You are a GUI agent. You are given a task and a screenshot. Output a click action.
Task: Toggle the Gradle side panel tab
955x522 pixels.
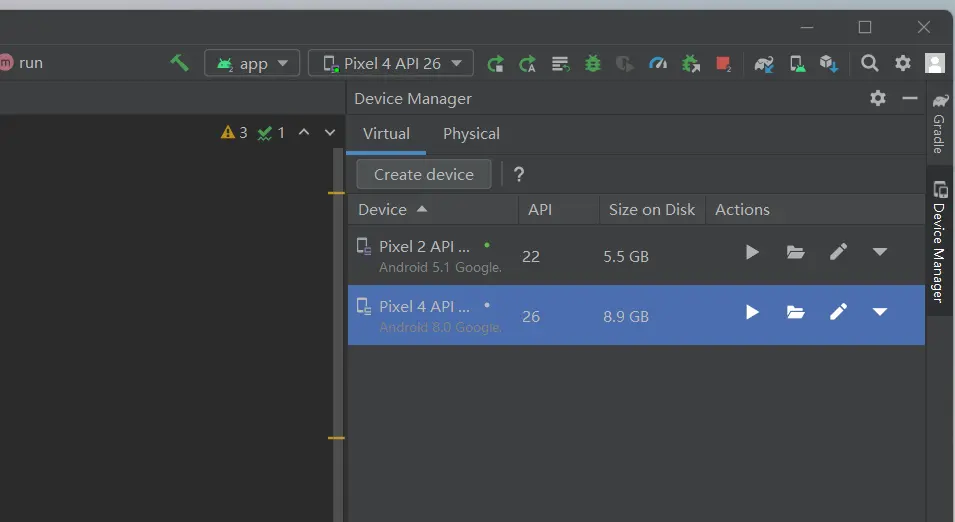click(939, 124)
